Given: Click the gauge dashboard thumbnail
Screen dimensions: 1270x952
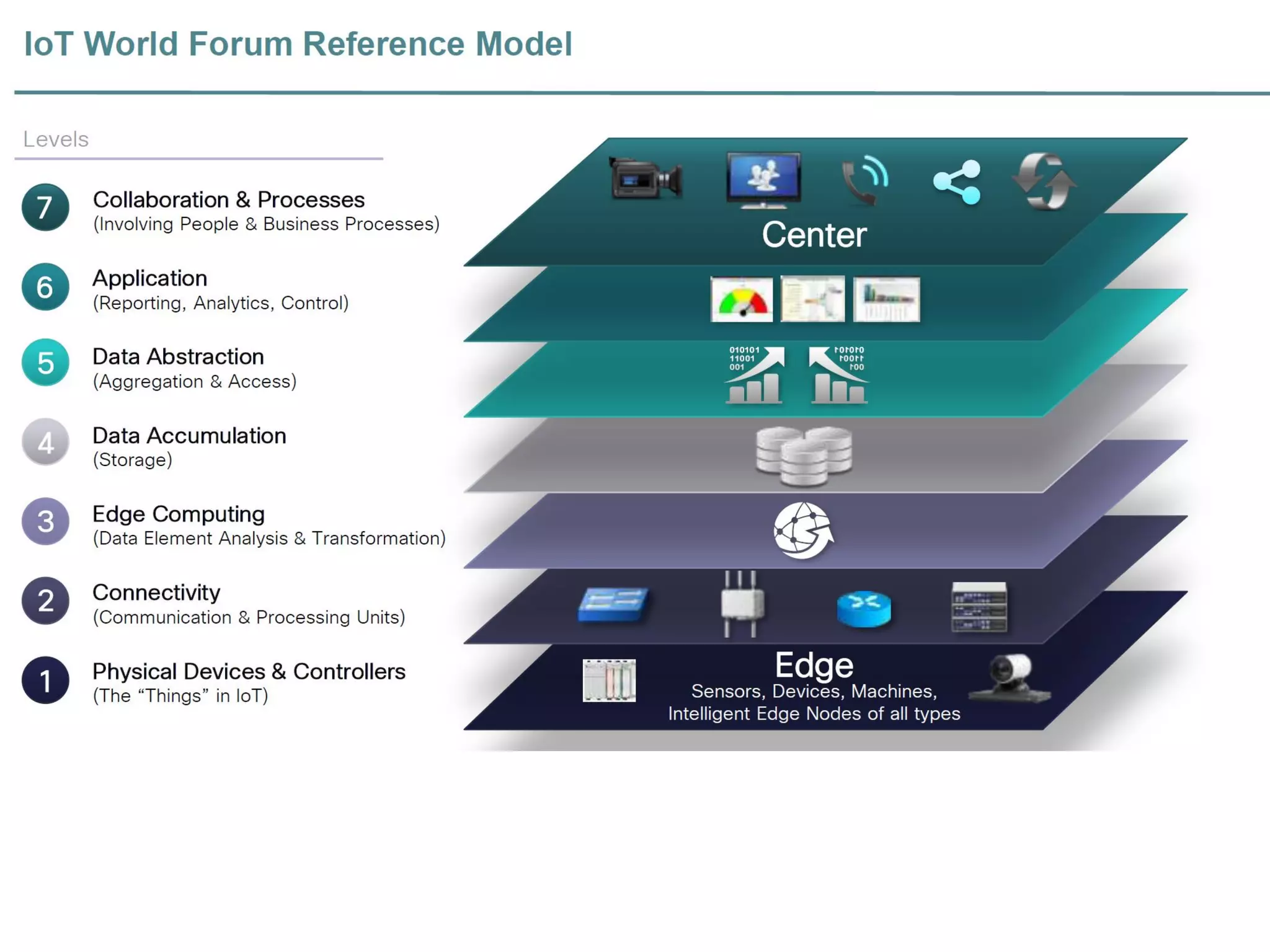Looking at the screenshot, I should point(742,299).
